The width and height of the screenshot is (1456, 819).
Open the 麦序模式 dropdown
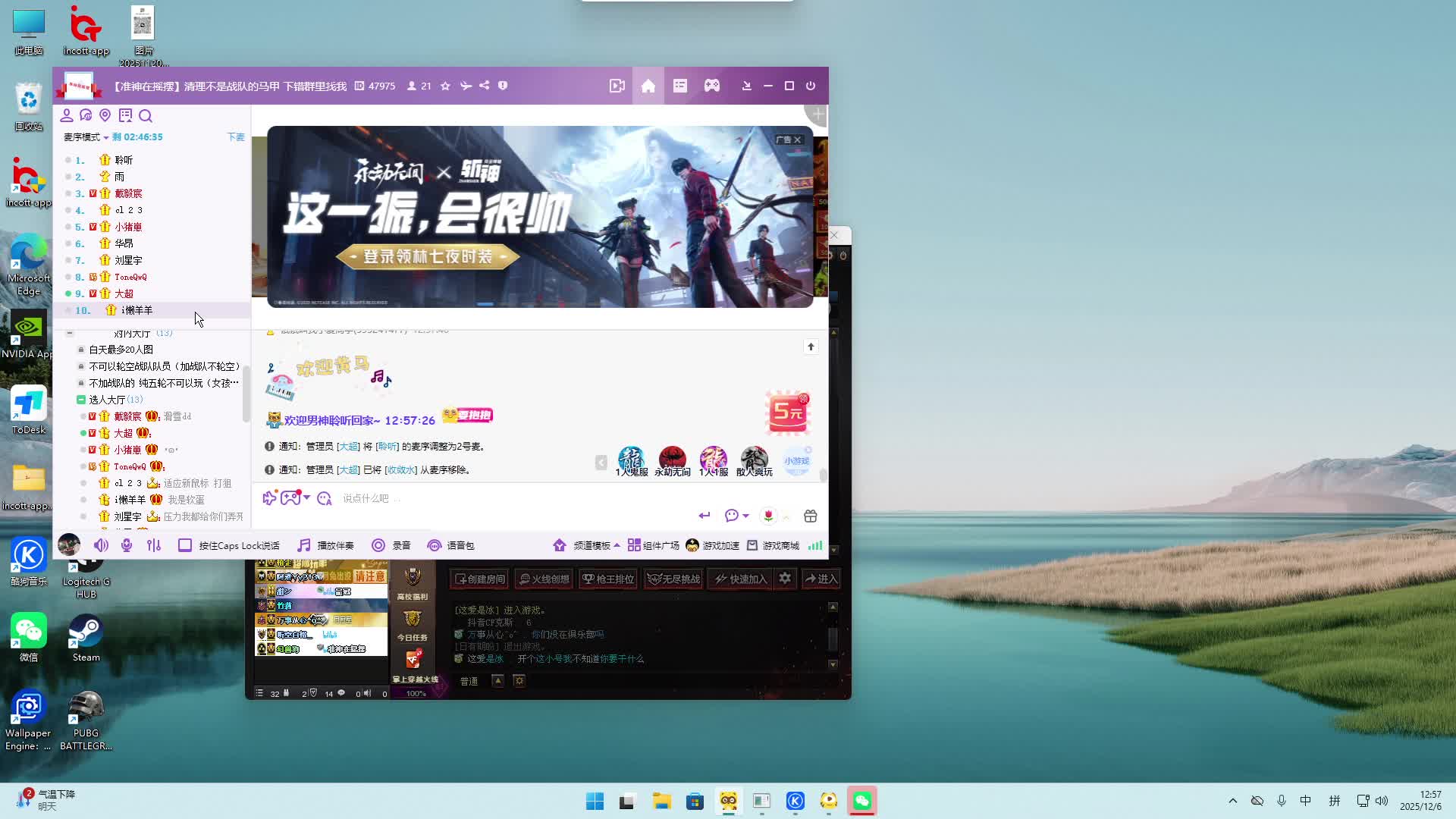coord(86,137)
